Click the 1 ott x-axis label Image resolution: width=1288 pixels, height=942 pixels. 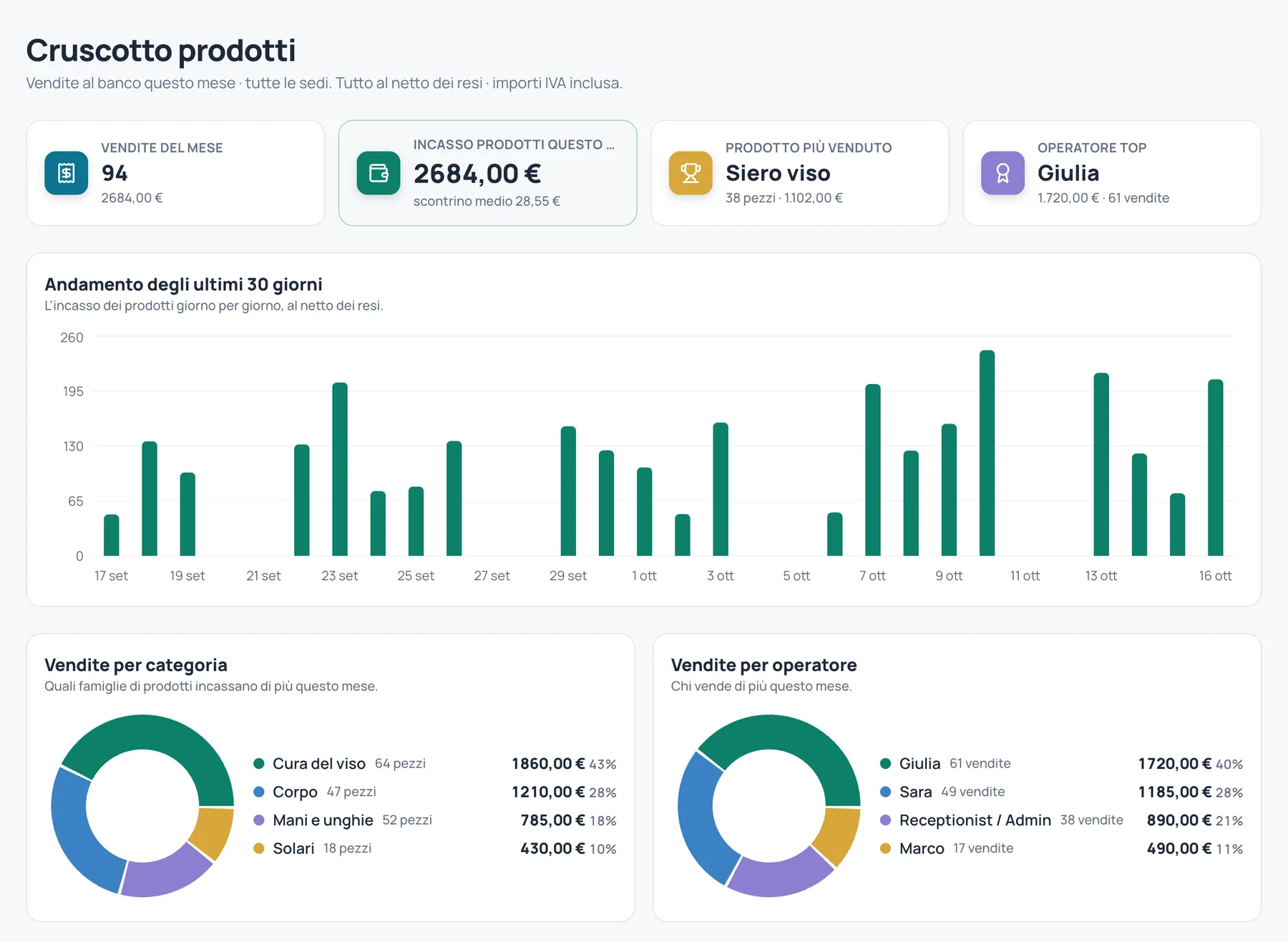point(644,576)
